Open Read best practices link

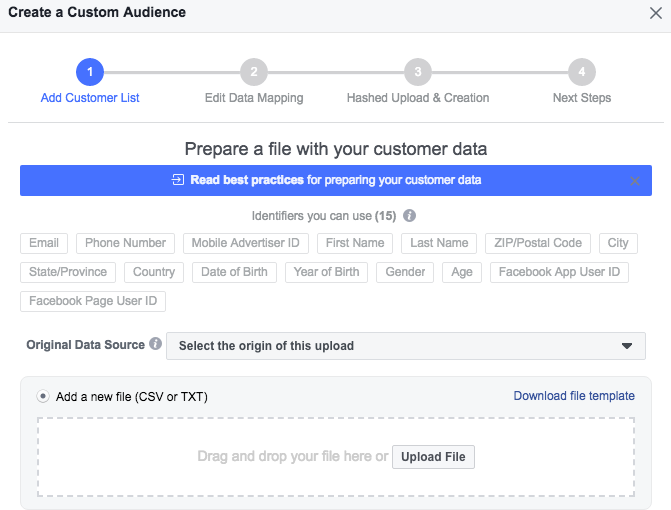(247, 181)
